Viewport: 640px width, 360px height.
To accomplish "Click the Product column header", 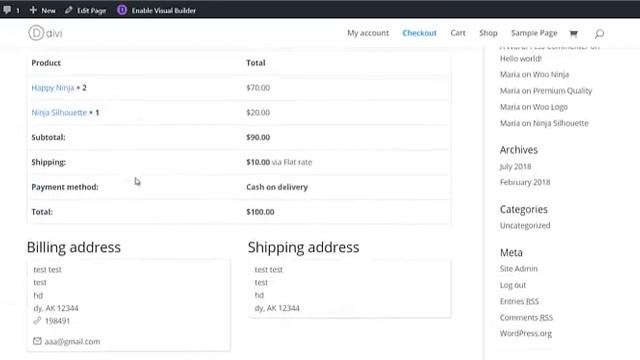I will click(x=46, y=63).
